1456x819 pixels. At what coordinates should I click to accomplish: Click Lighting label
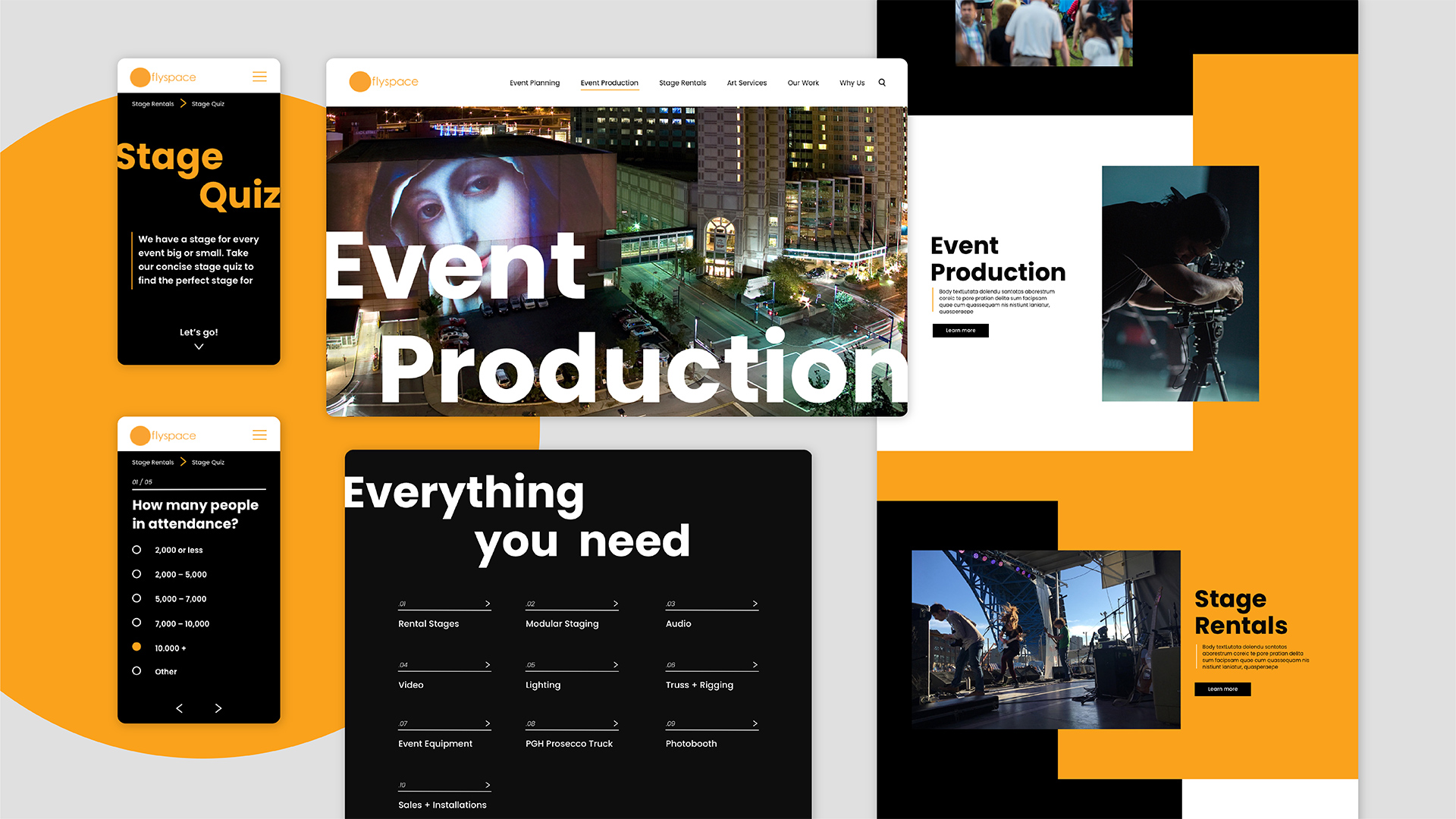[543, 685]
